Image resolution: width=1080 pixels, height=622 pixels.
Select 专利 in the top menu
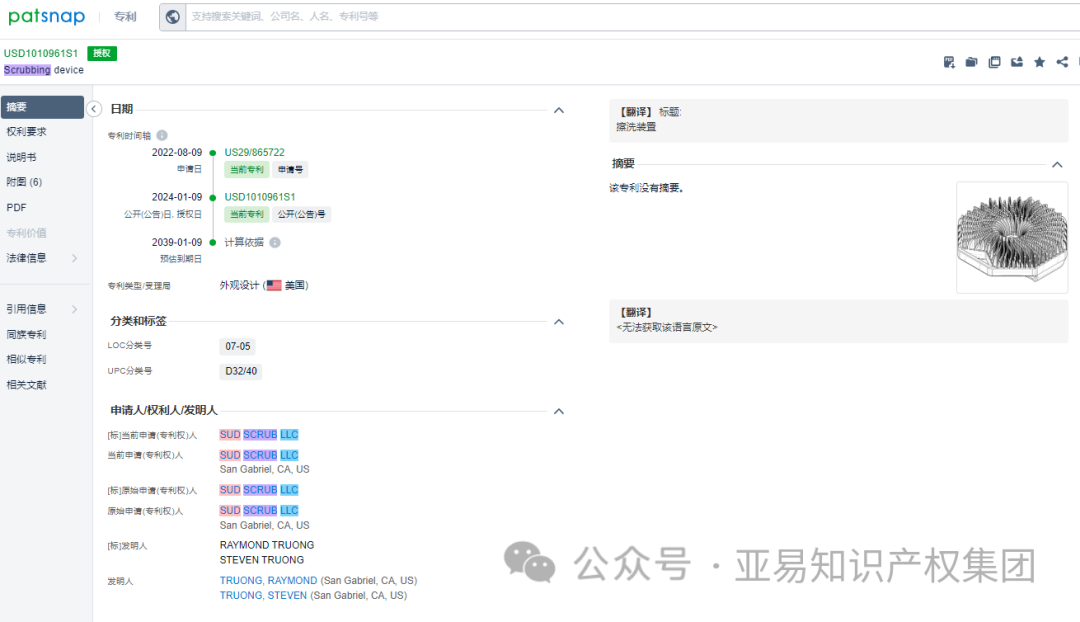123,17
